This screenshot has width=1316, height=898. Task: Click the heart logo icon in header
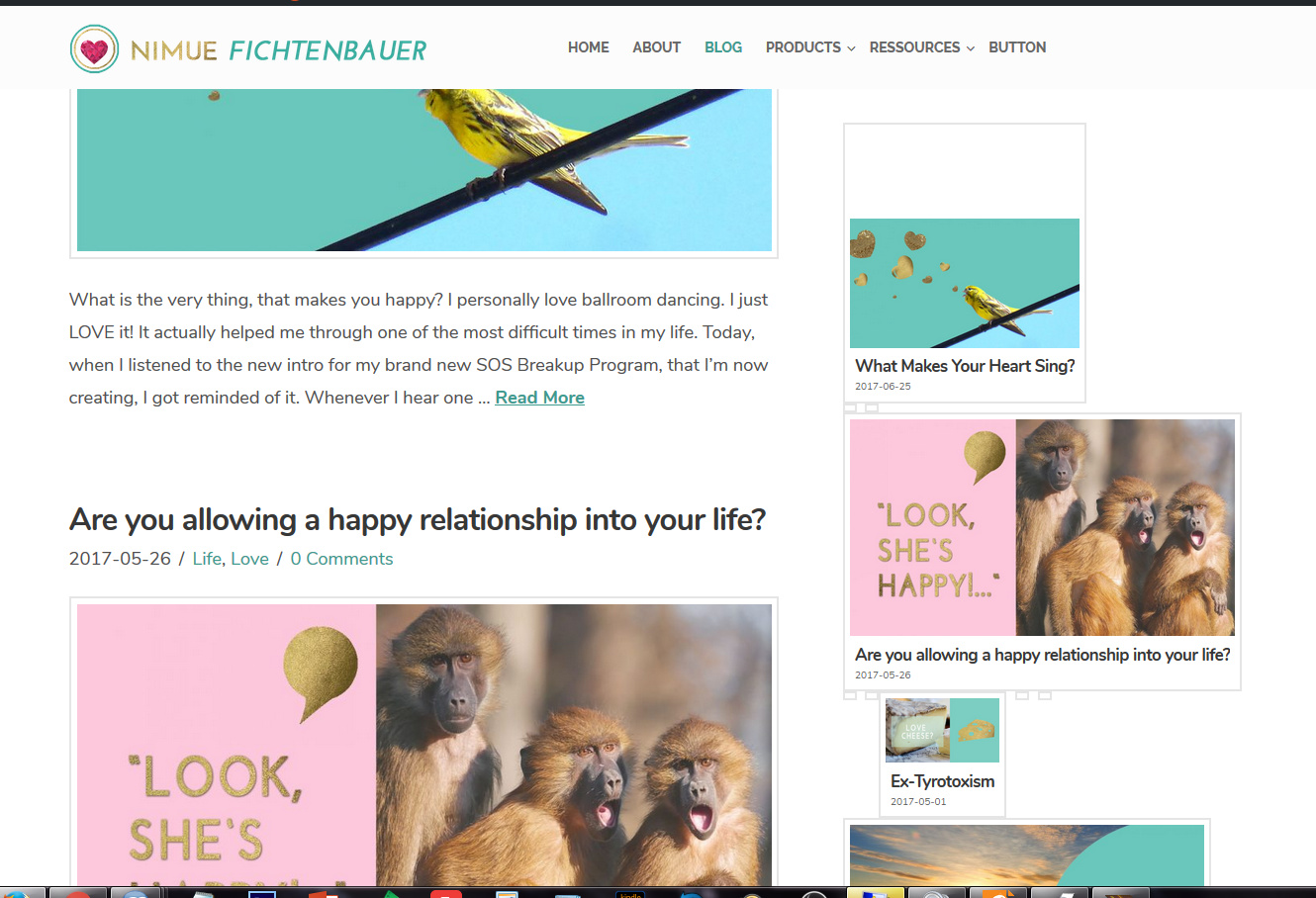94,48
